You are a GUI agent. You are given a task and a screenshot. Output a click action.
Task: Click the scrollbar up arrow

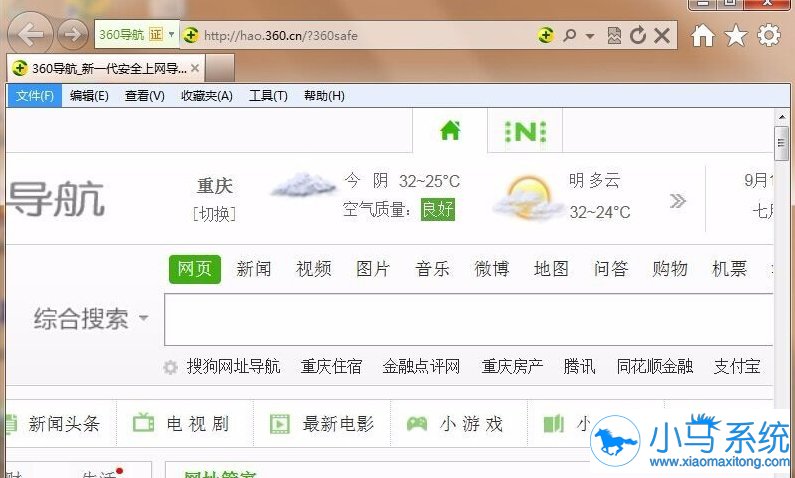(781, 117)
